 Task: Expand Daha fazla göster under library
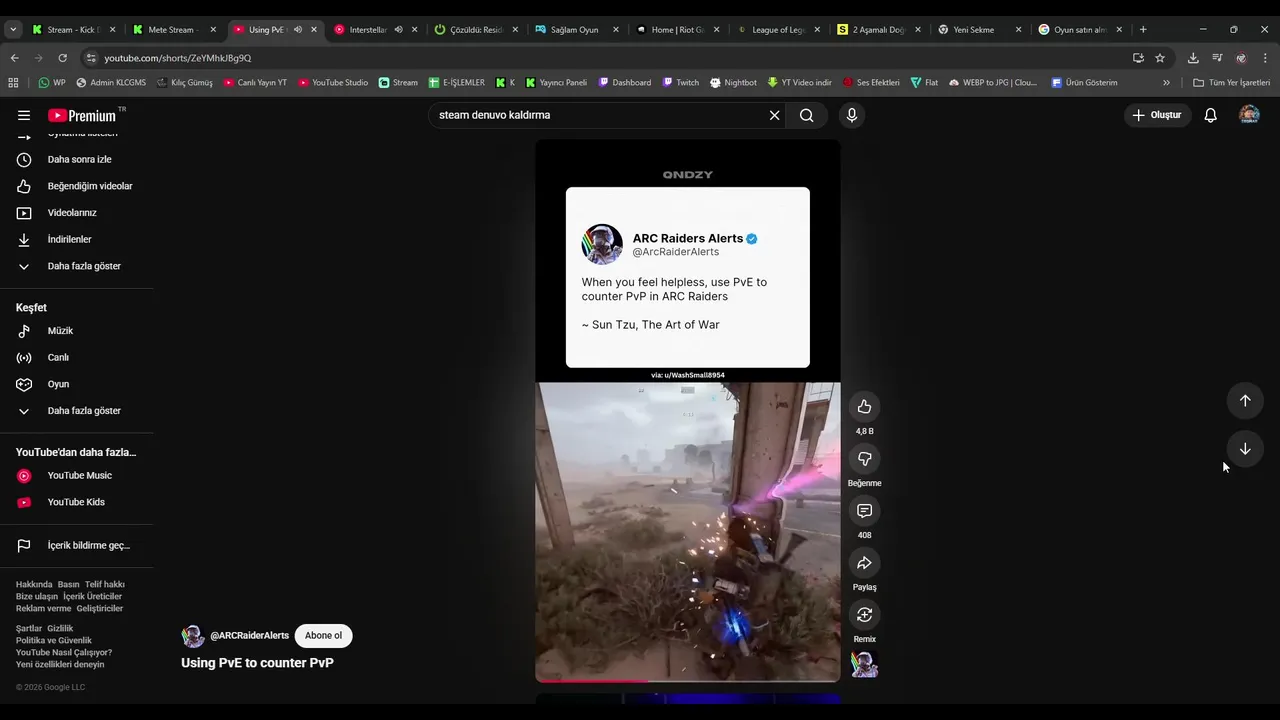point(77,266)
